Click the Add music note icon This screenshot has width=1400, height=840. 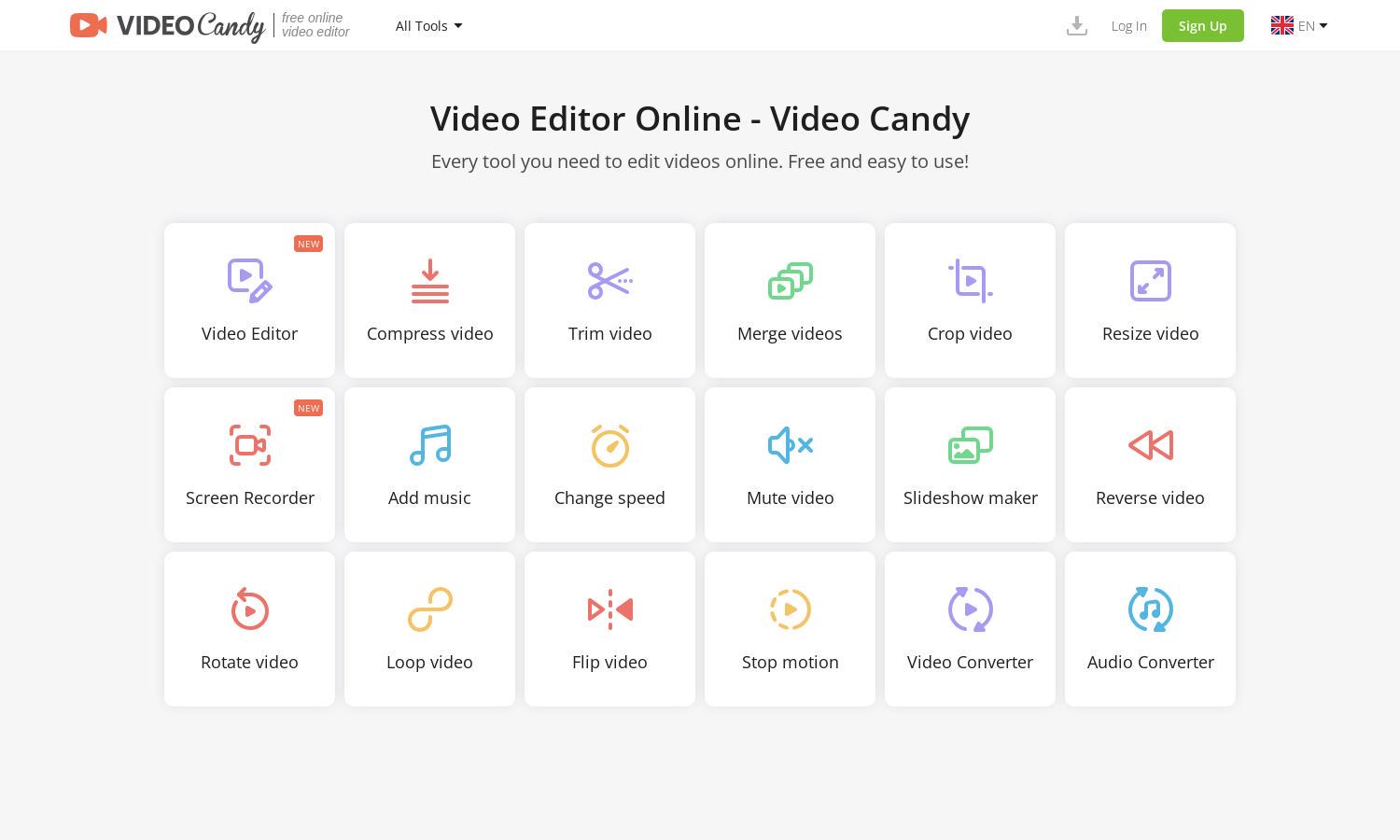pyautogui.click(x=430, y=445)
